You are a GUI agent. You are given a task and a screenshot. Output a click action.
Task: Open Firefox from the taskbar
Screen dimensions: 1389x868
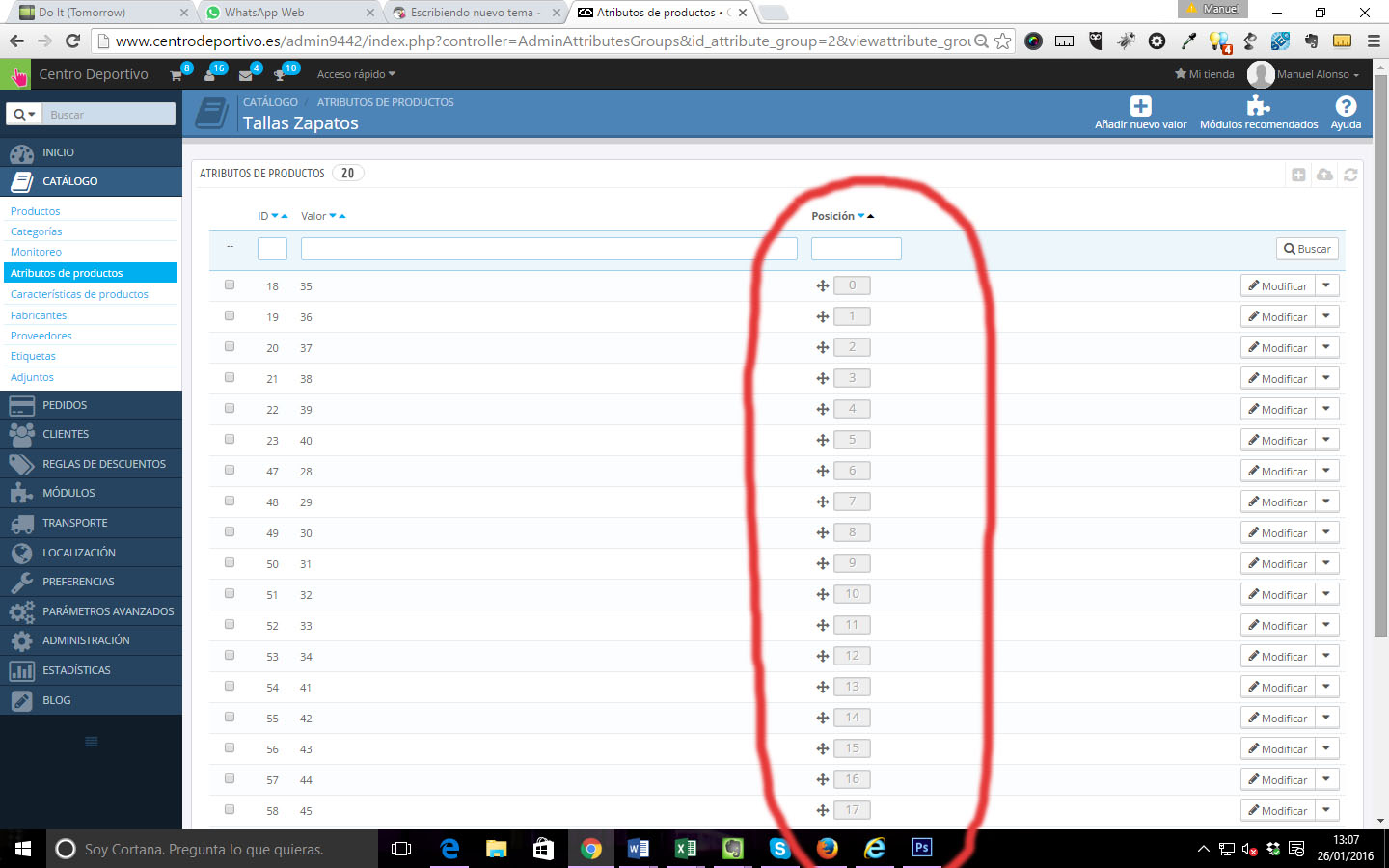[827, 849]
